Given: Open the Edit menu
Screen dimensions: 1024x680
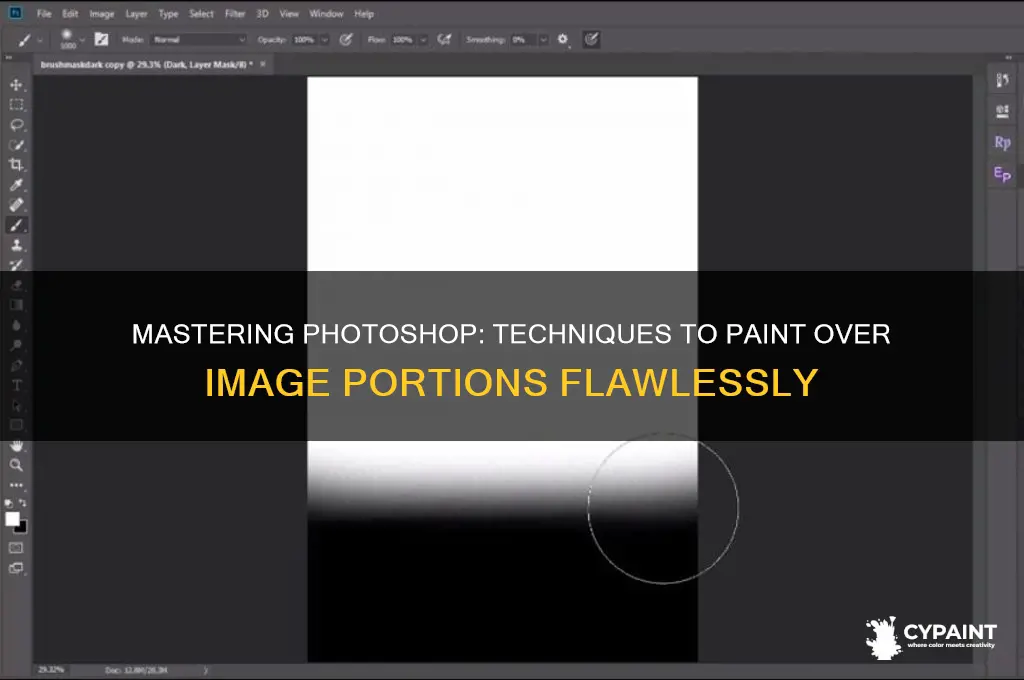Looking at the screenshot, I should coord(71,14).
